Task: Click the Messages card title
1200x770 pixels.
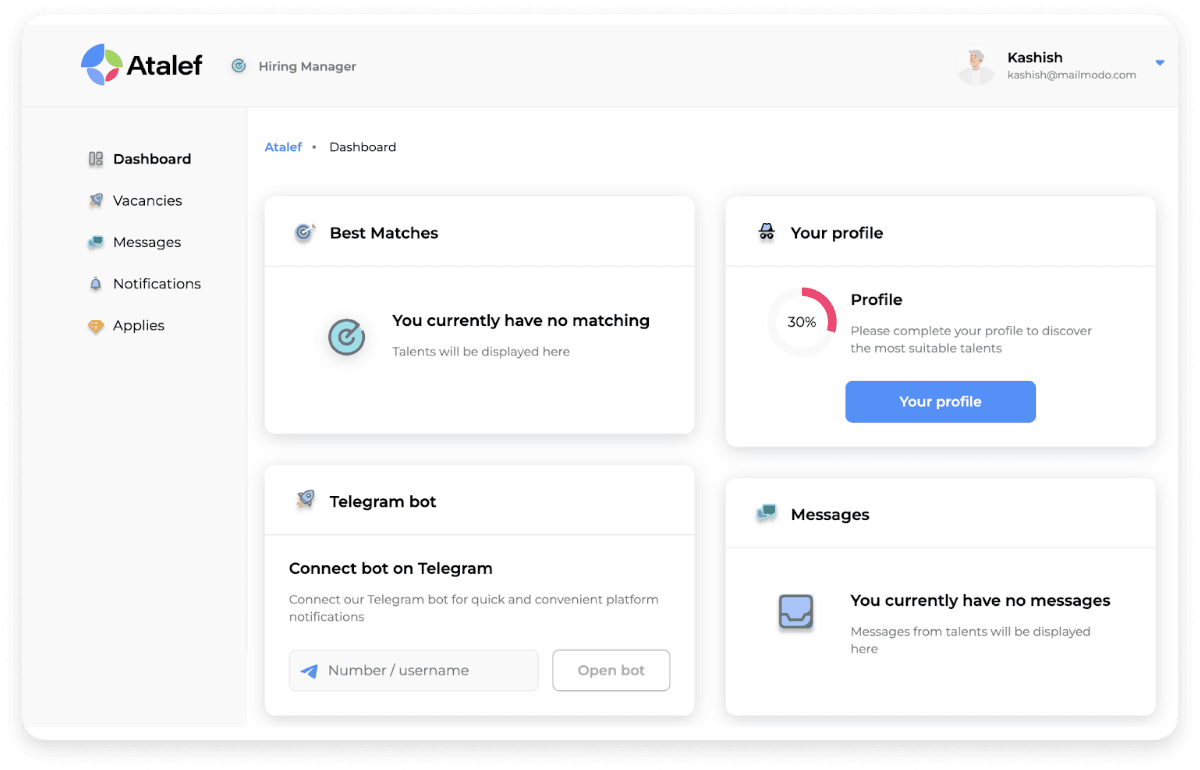Action: 830,515
